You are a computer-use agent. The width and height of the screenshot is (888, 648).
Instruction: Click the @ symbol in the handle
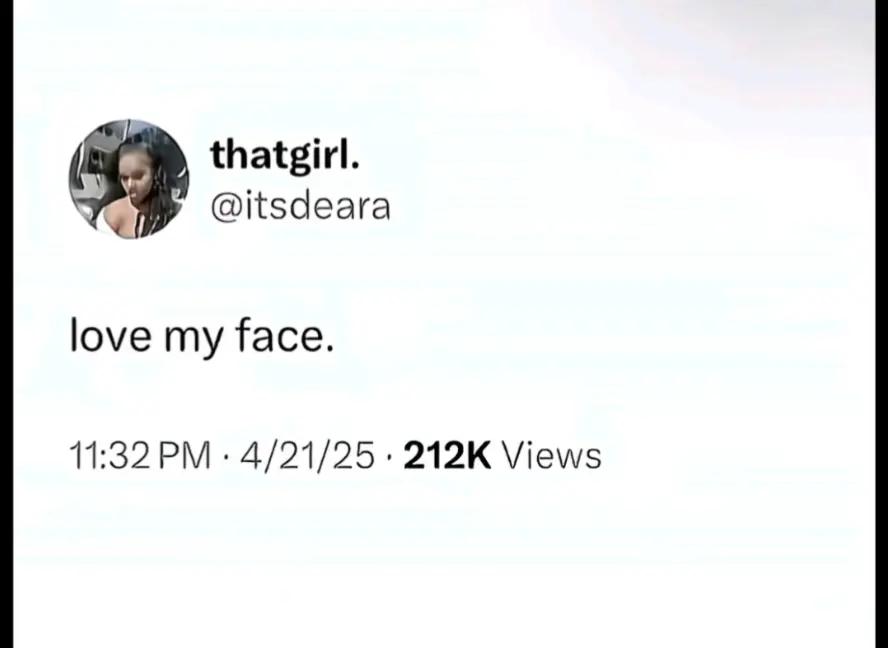click(226, 207)
